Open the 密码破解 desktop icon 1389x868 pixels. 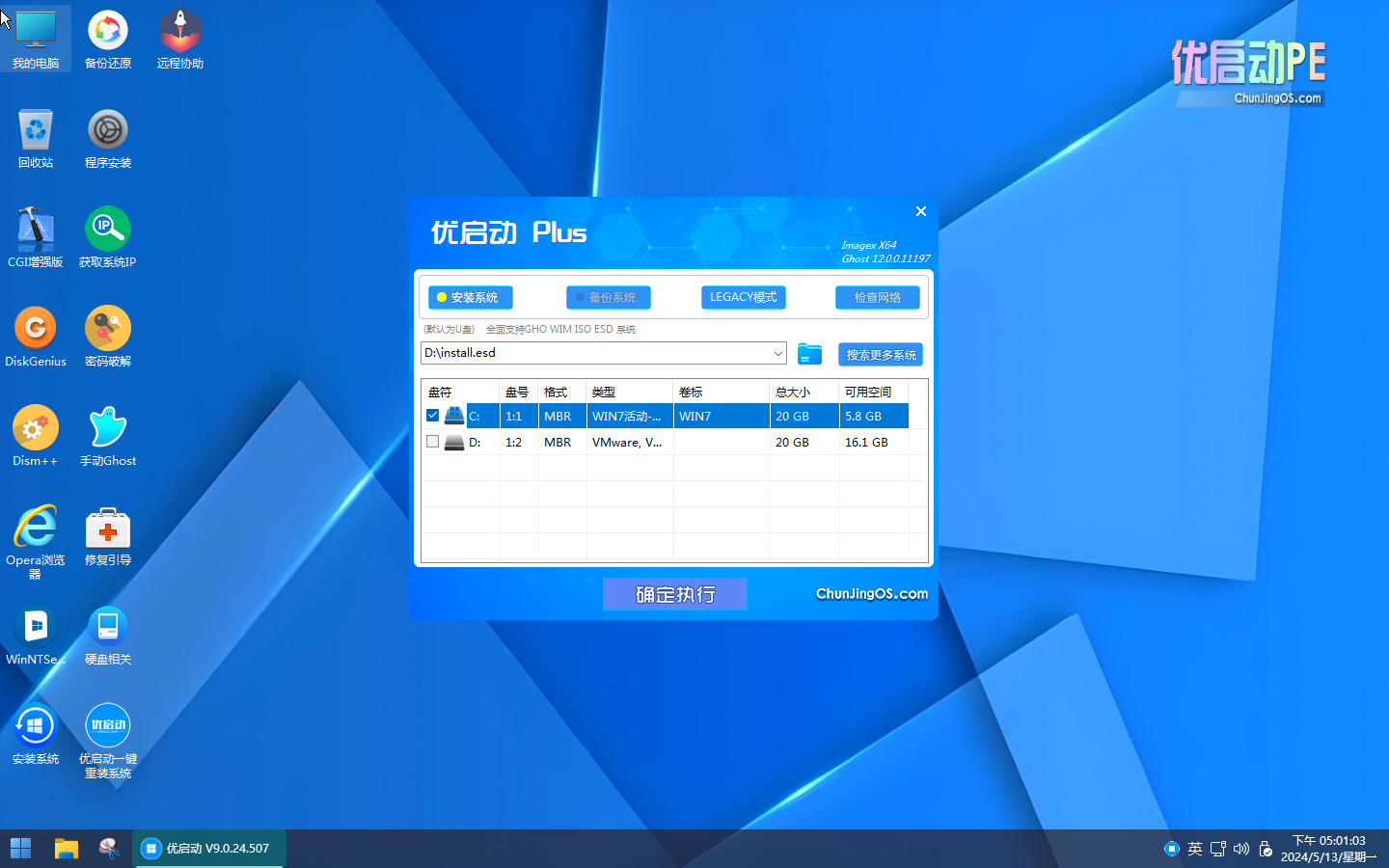tap(108, 337)
